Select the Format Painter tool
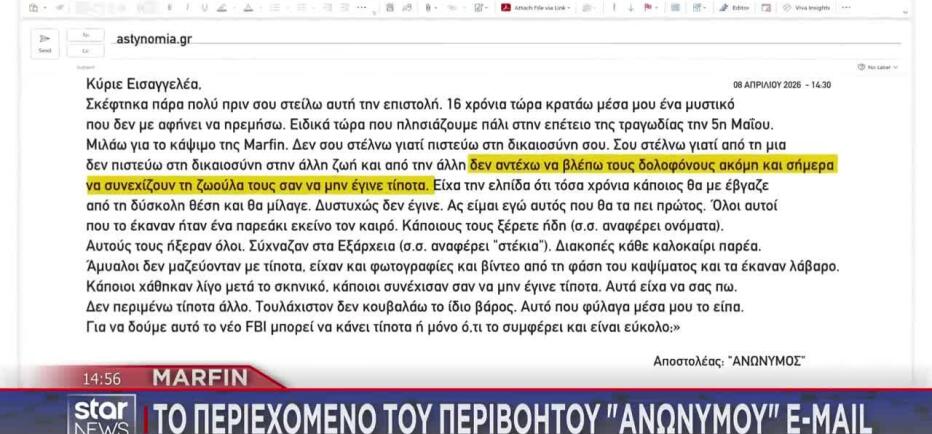 [x=61, y=8]
